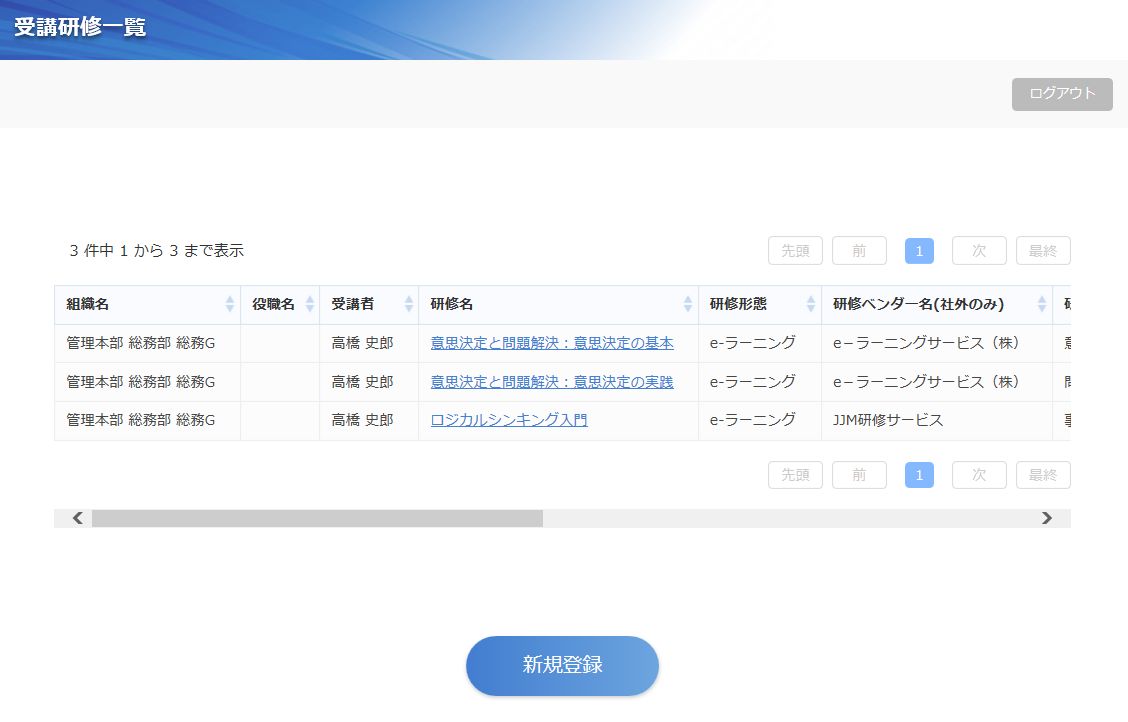The width and height of the screenshot is (1128, 722).
Task: Sort by 役職名 column sort icon
Action: coord(309,304)
